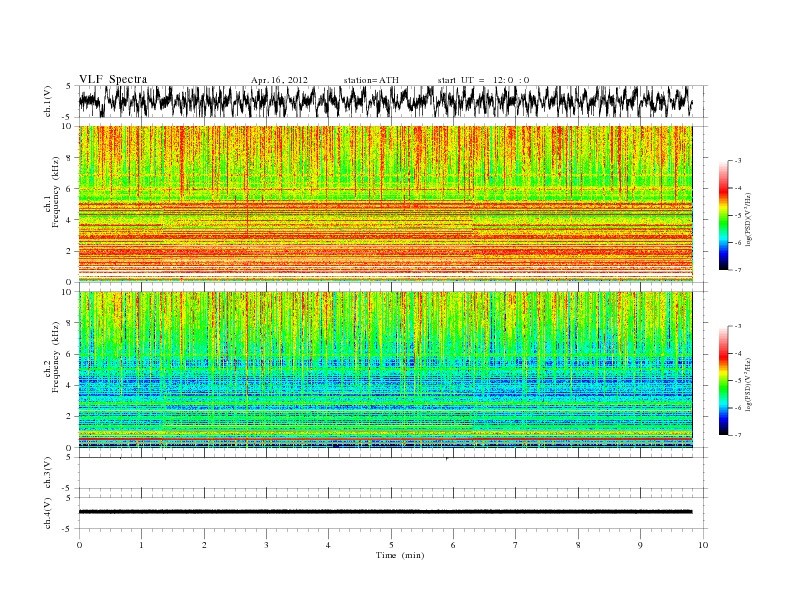Click the "6" kHz tick of ch.2 spectrogram

click(70, 354)
